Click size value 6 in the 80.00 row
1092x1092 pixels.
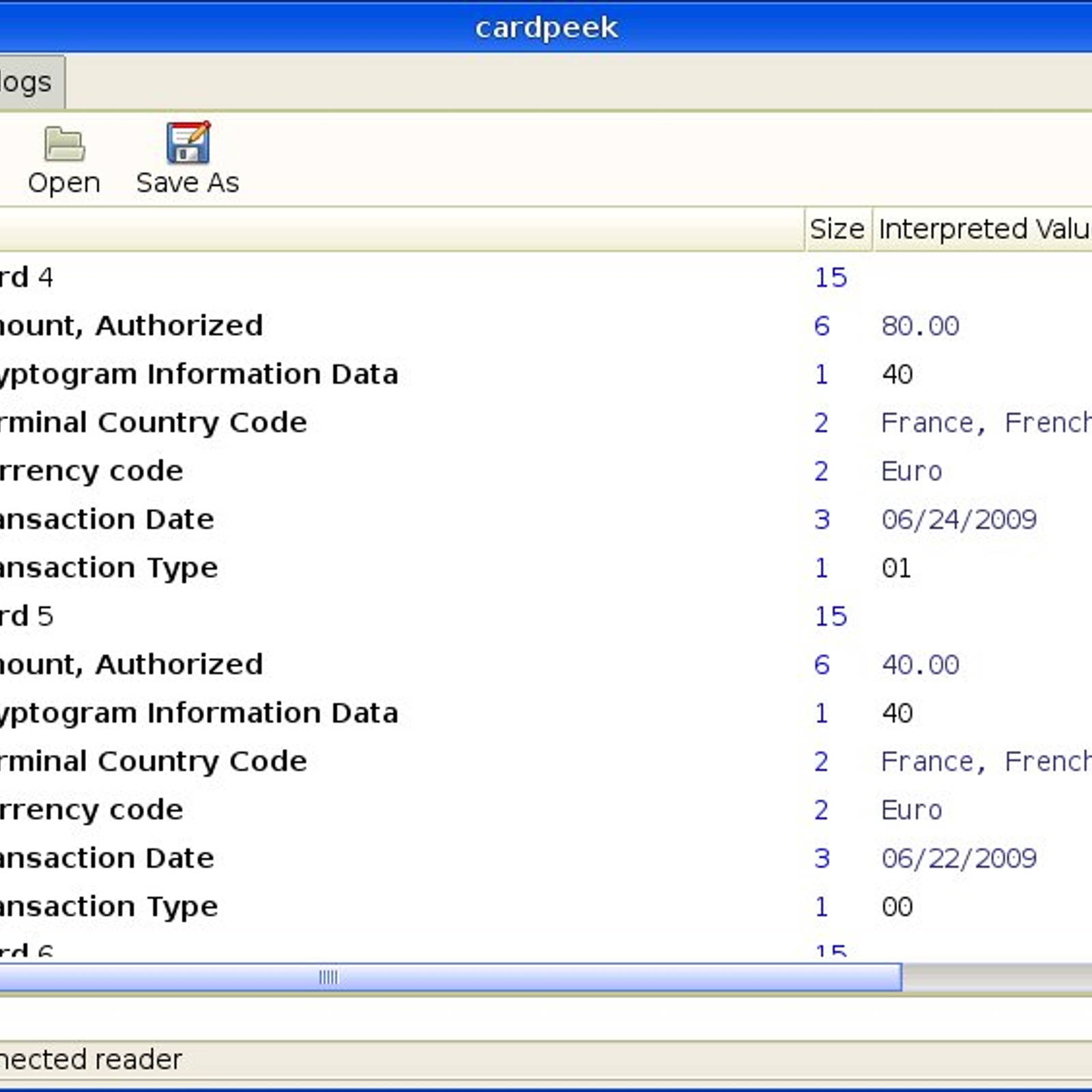click(822, 326)
